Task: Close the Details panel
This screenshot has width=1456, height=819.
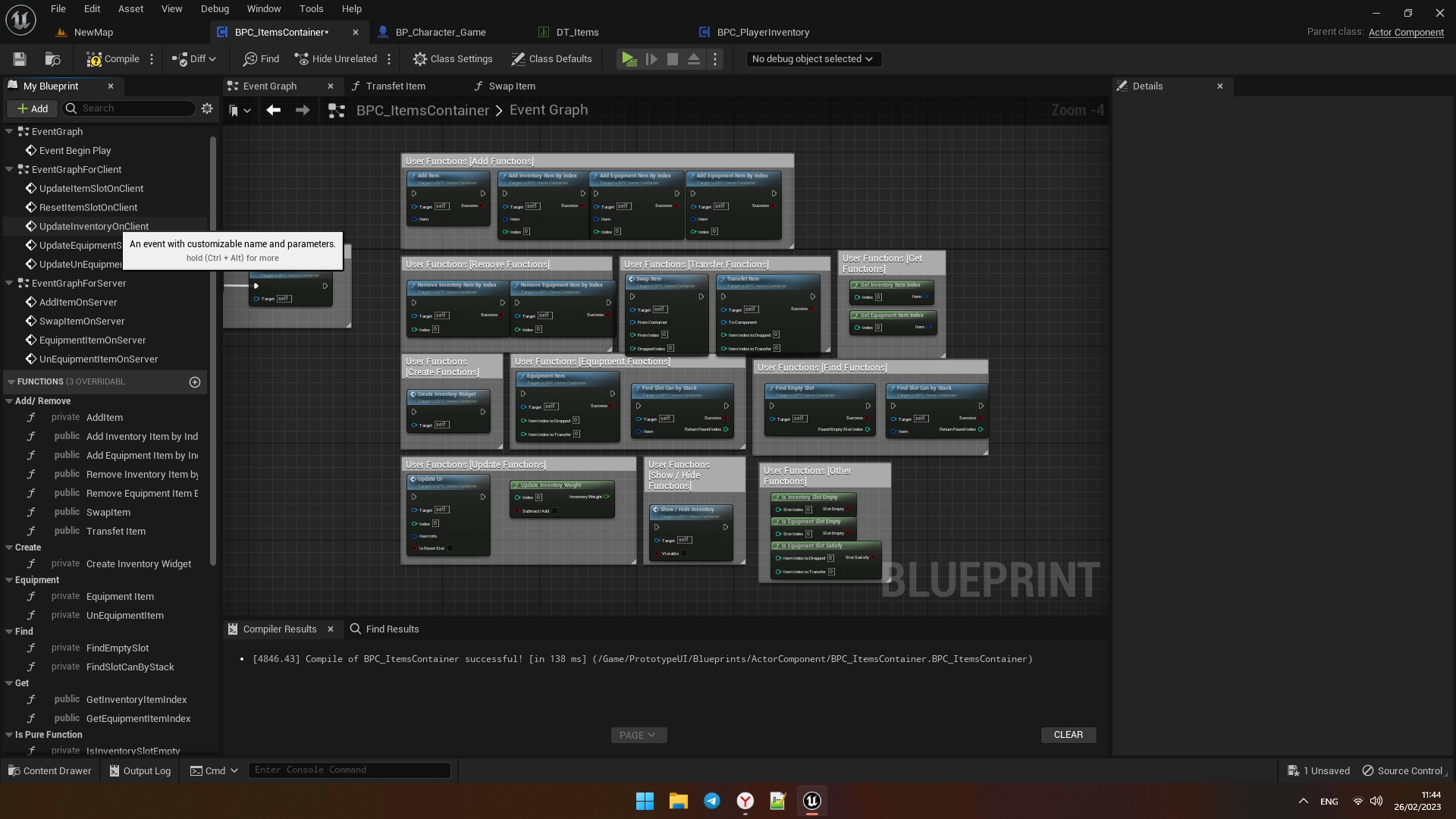Action: [1220, 86]
